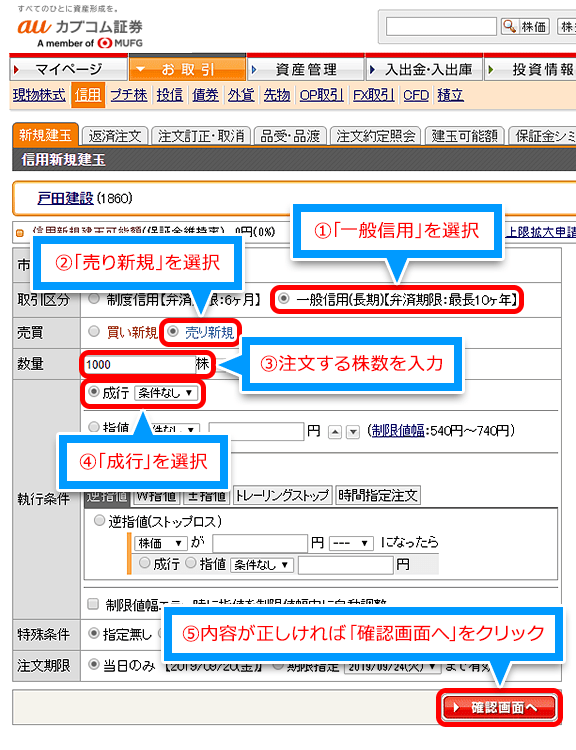Image resolution: width=576 pixels, height=750 pixels.
Task: Open the 条件なし dropdown next to 成行
Action: (x=166, y=393)
